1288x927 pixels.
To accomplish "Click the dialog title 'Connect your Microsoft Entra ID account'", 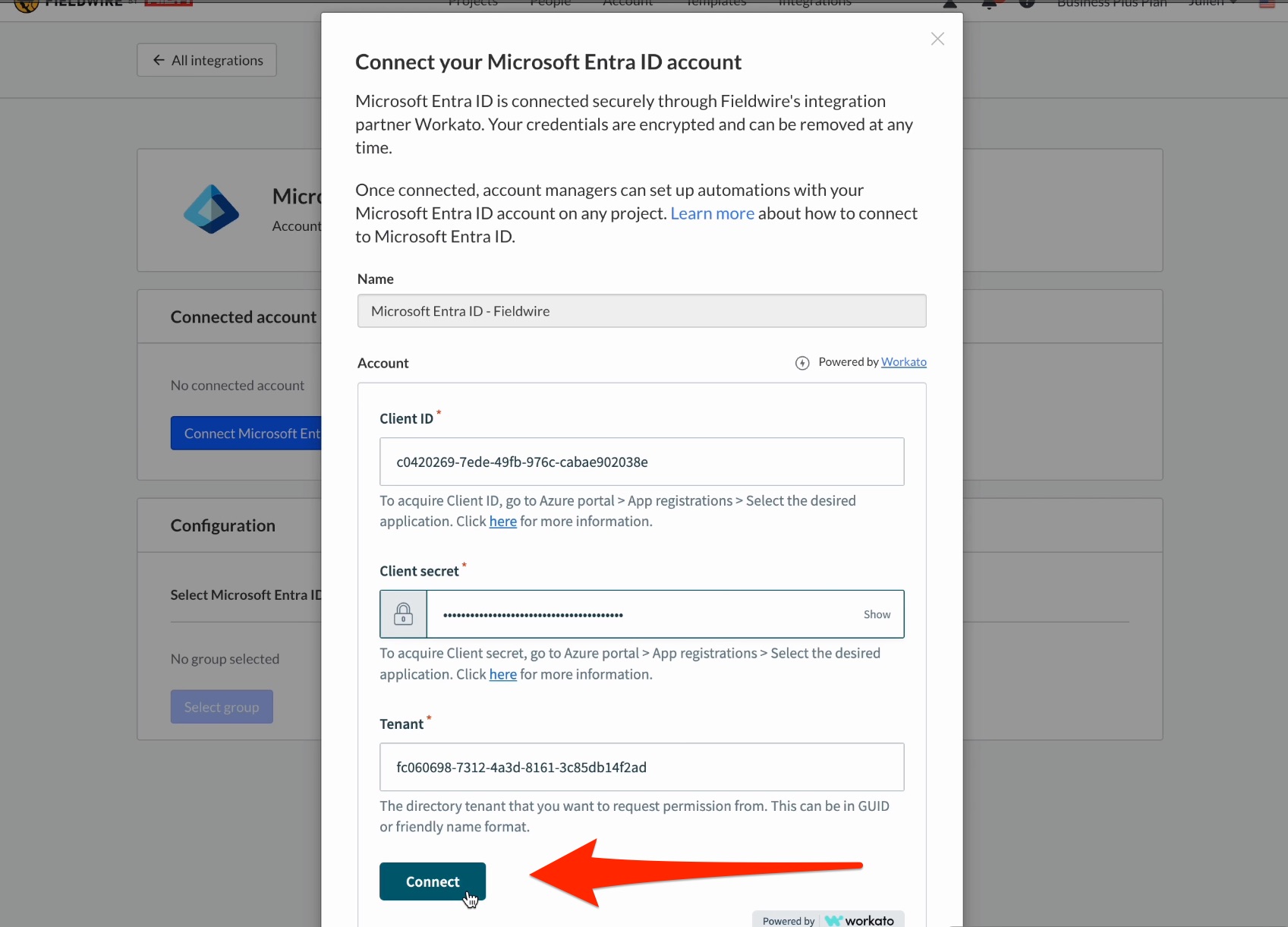I will click(548, 62).
